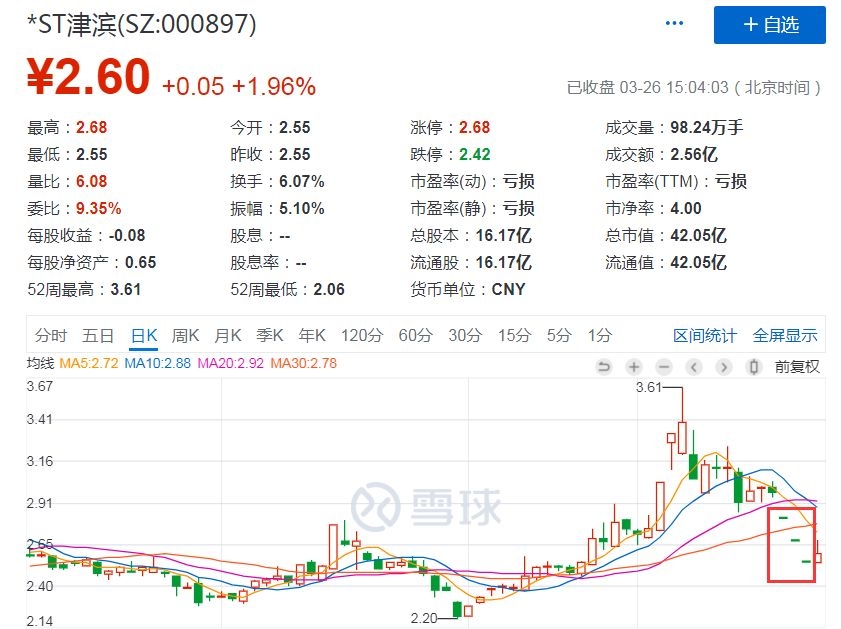Viewport: 841px width, 629px height.
Task: Switch to the 5分 chart tab
Action: [559, 336]
